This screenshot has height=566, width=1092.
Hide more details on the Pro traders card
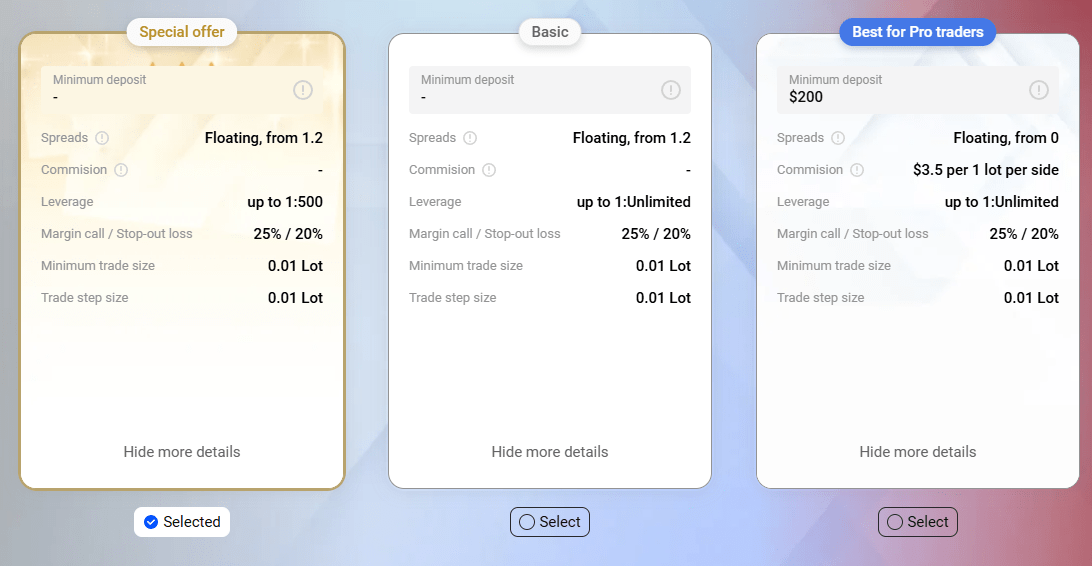coord(918,452)
